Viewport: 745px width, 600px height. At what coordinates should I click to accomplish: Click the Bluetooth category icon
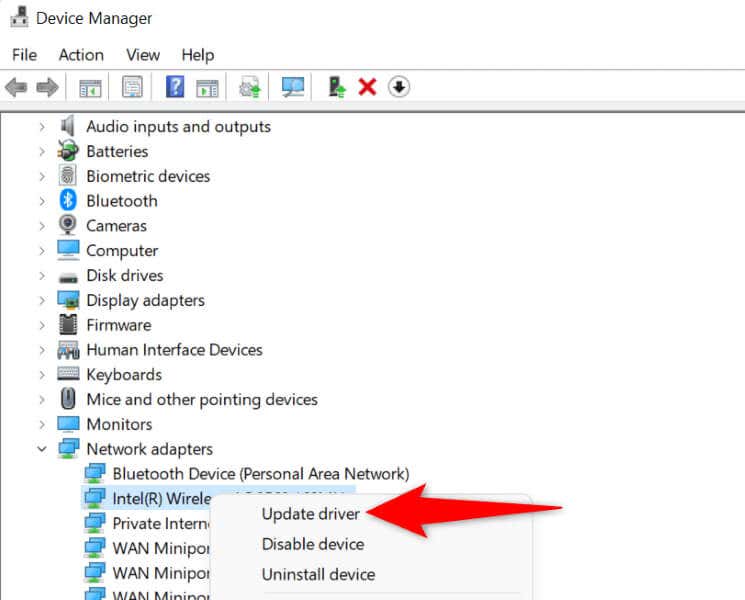tap(68, 201)
